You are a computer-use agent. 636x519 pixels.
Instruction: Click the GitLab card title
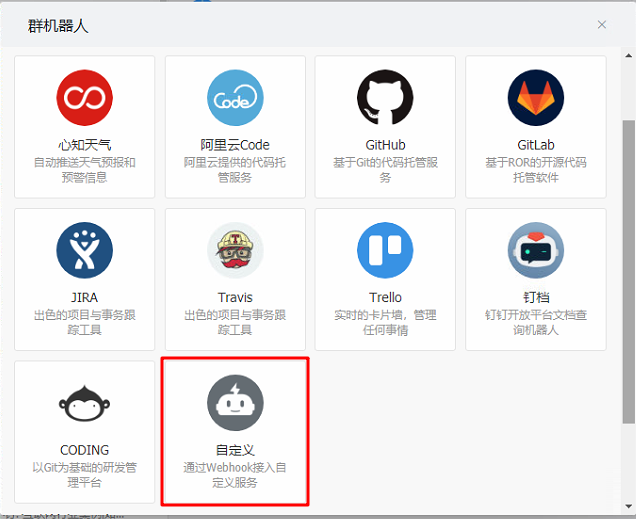[536, 145]
